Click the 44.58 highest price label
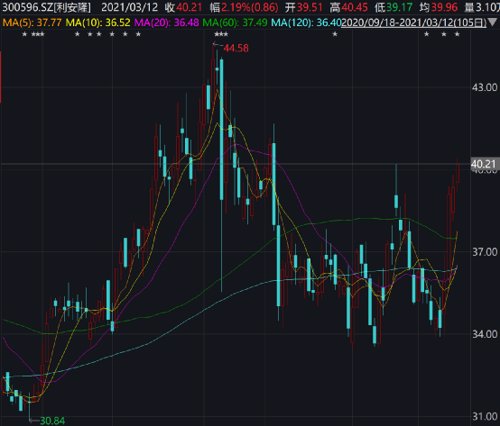 (236, 48)
